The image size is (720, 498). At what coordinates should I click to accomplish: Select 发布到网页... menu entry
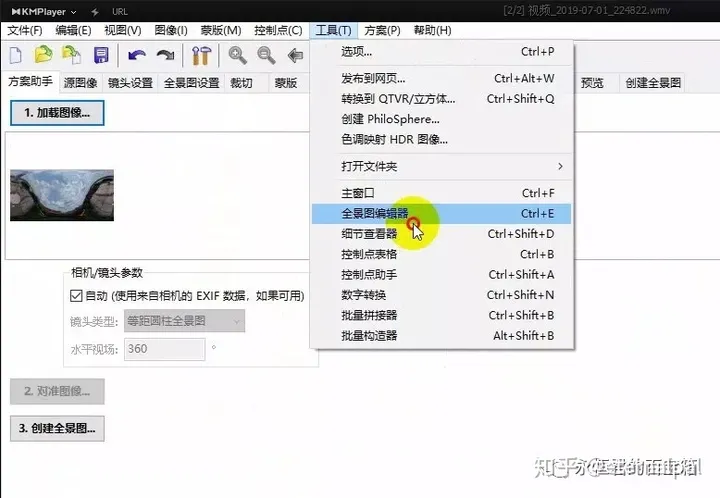click(x=442, y=78)
